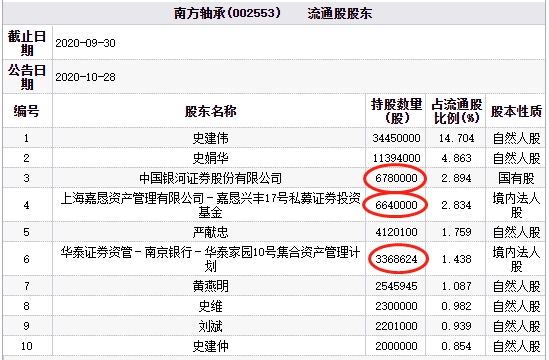549x360 pixels.
Task: Select shareholder name 刘斌
Action: [210, 326]
